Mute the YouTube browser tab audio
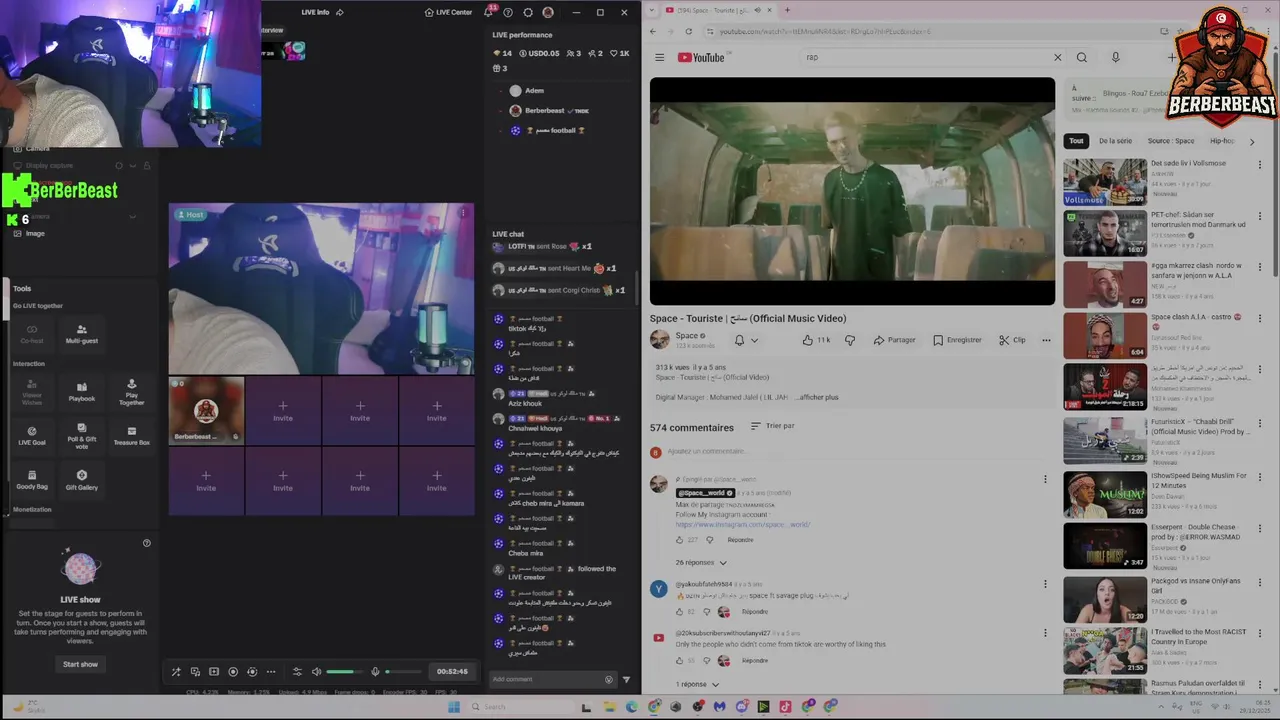 (x=757, y=10)
